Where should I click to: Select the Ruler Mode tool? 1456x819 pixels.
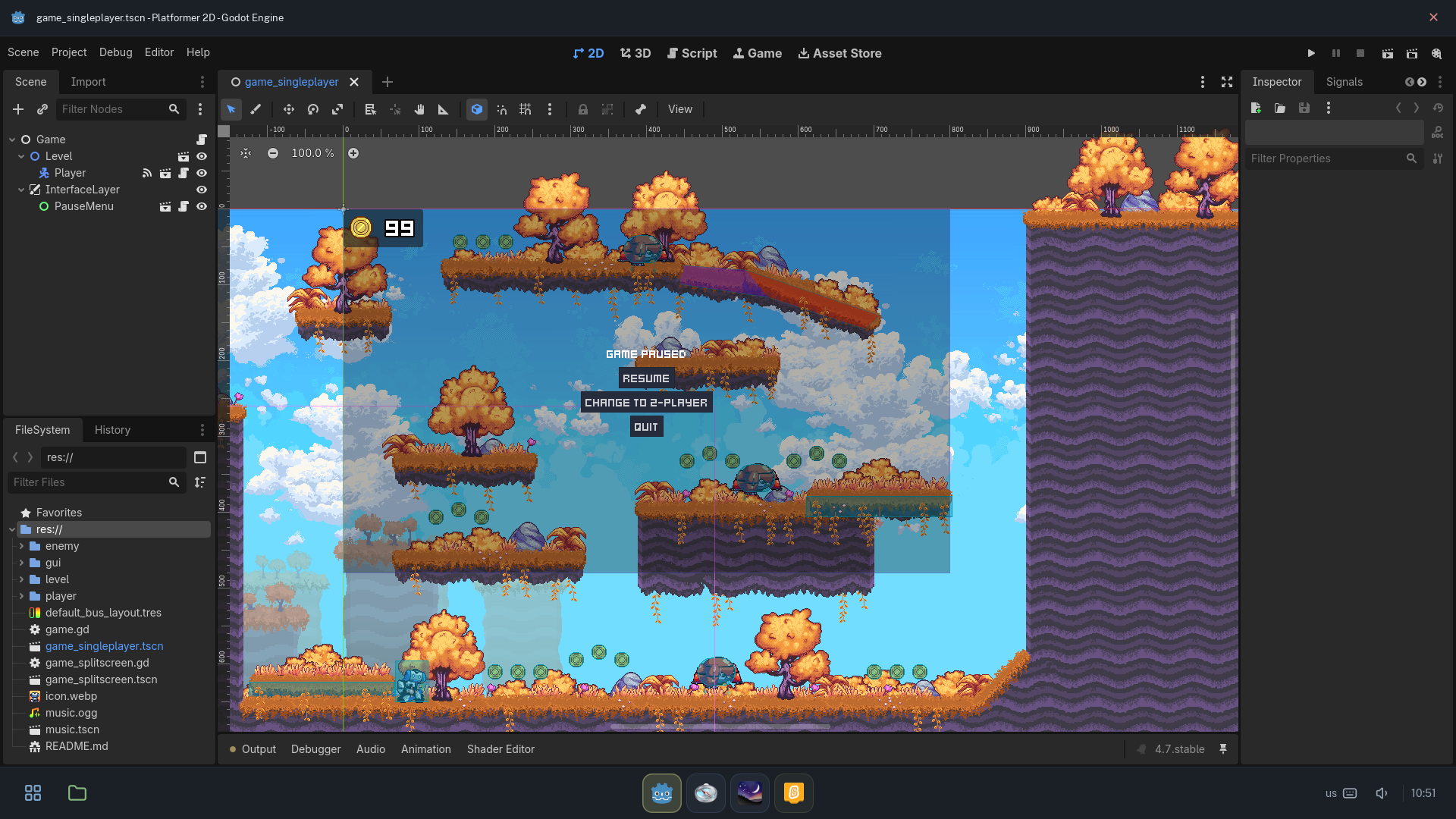(x=444, y=109)
